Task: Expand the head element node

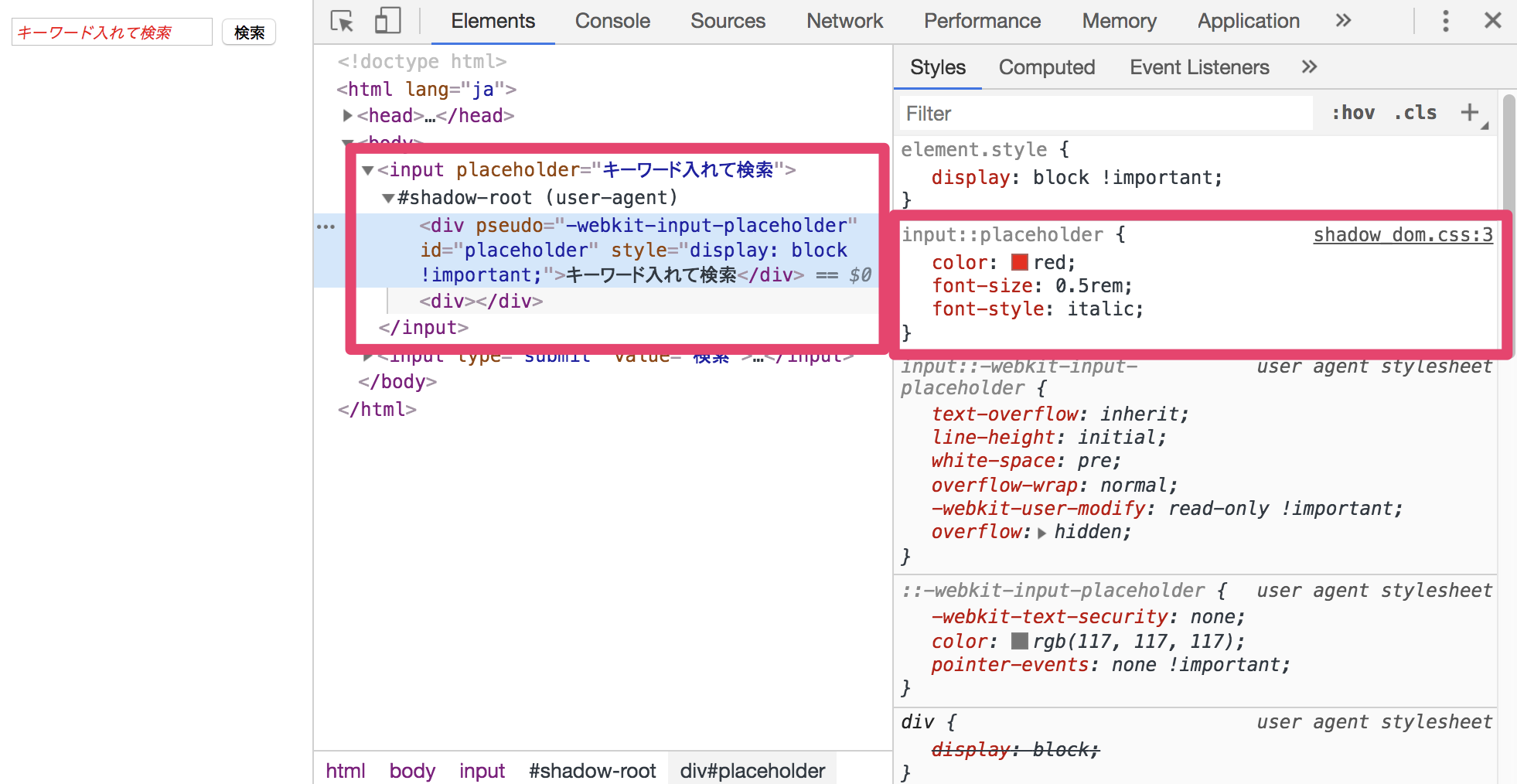Action: pyautogui.click(x=347, y=116)
